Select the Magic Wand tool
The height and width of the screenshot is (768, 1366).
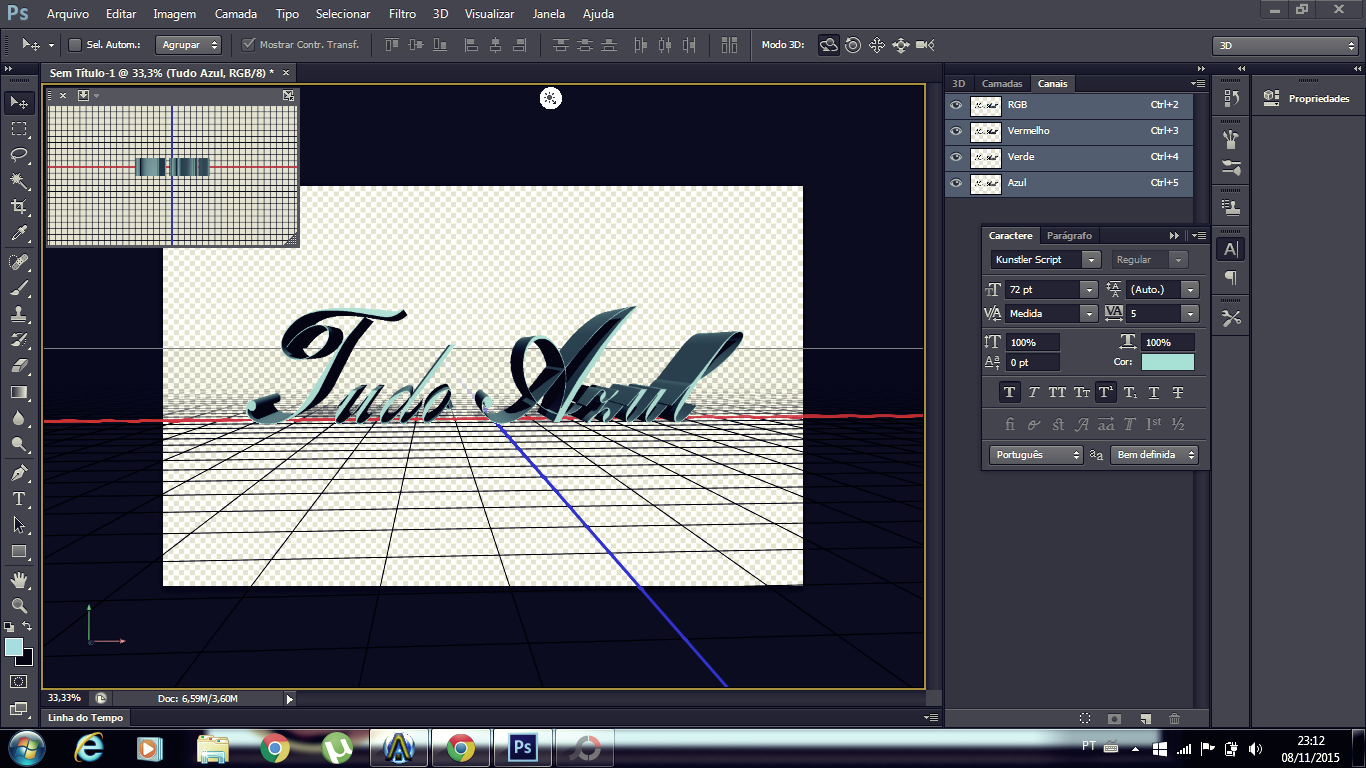coord(19,181)
